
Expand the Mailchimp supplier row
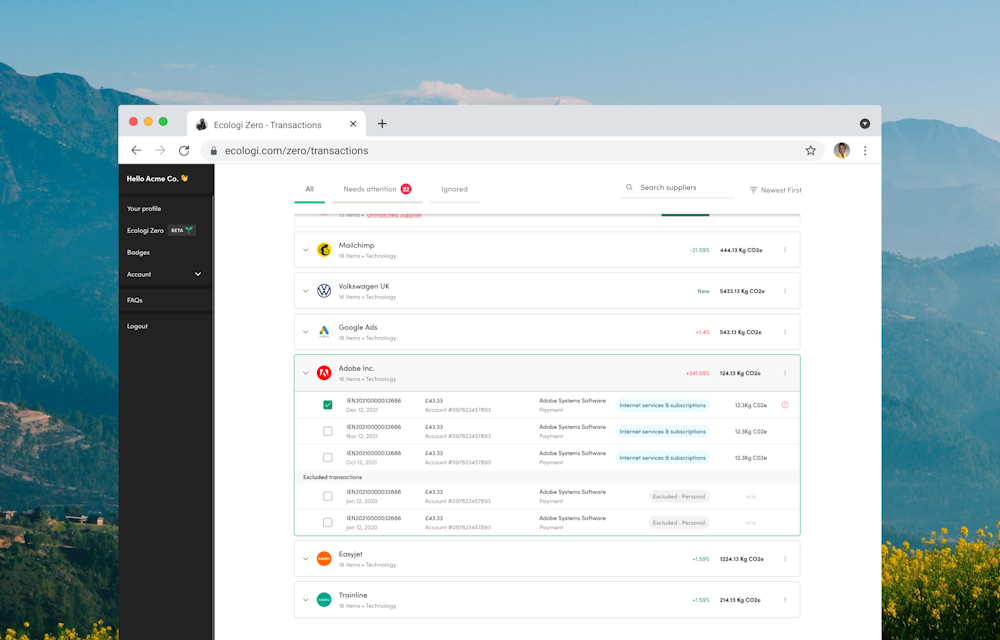306,250
